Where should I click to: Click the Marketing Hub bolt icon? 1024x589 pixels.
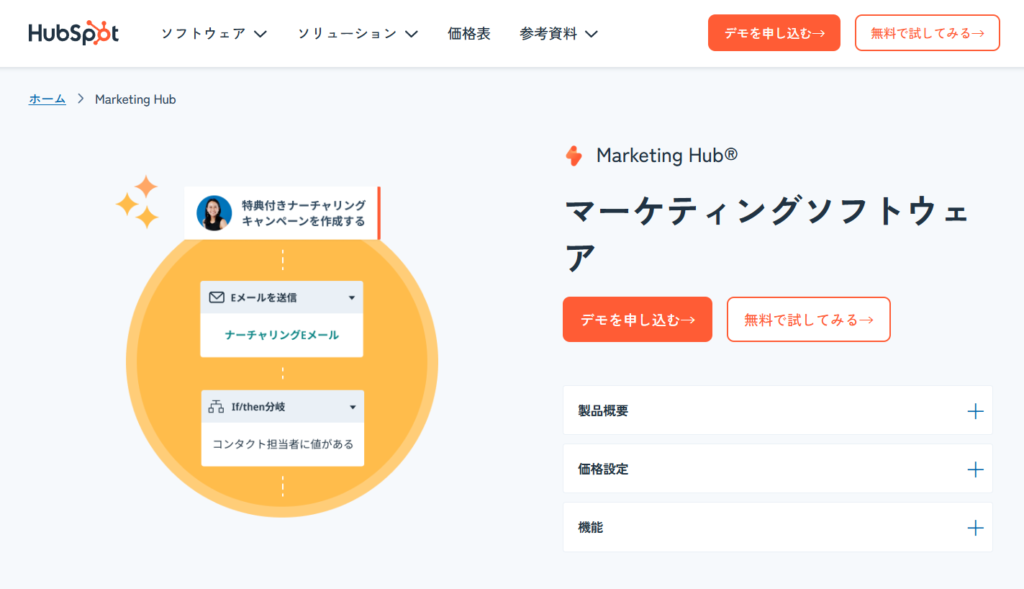click(x=574, y=156)
